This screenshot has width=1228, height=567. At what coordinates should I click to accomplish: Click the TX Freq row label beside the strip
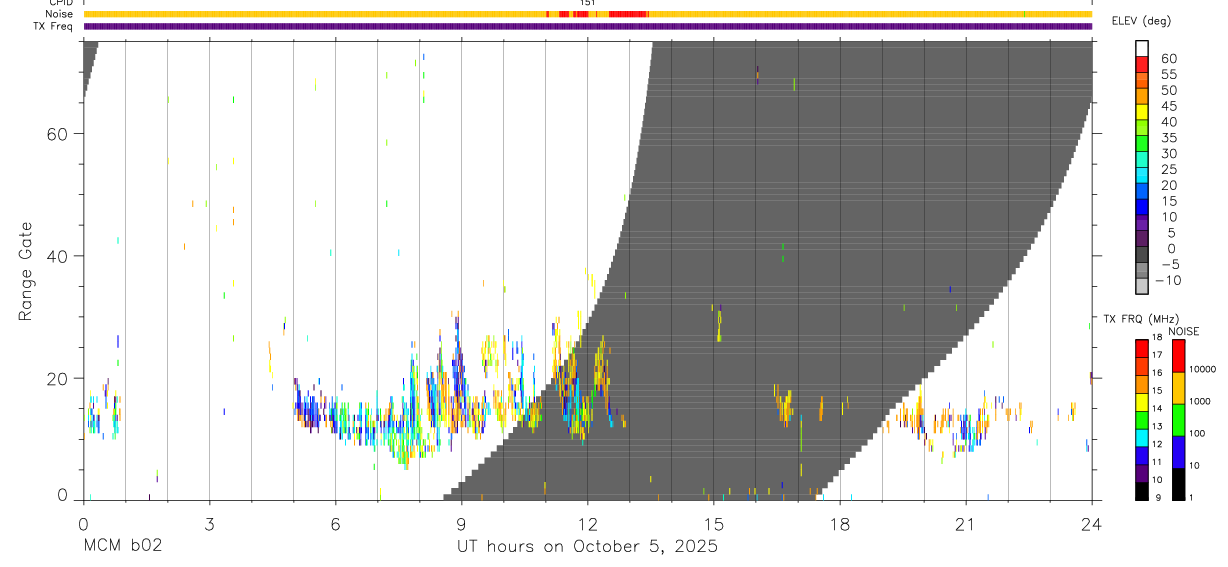point(53,26)
